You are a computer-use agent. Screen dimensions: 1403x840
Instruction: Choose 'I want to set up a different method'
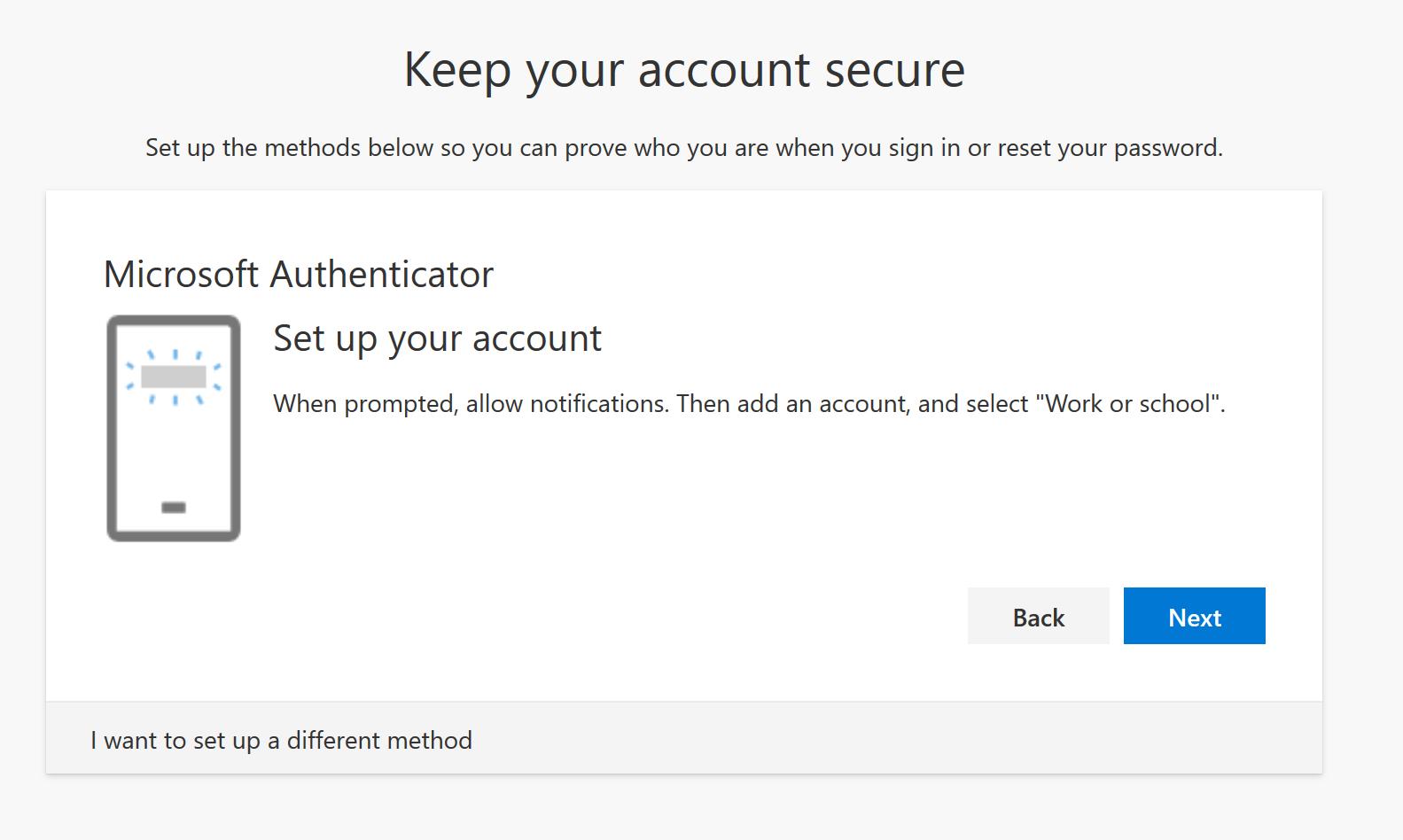click(x=281, y=740)
